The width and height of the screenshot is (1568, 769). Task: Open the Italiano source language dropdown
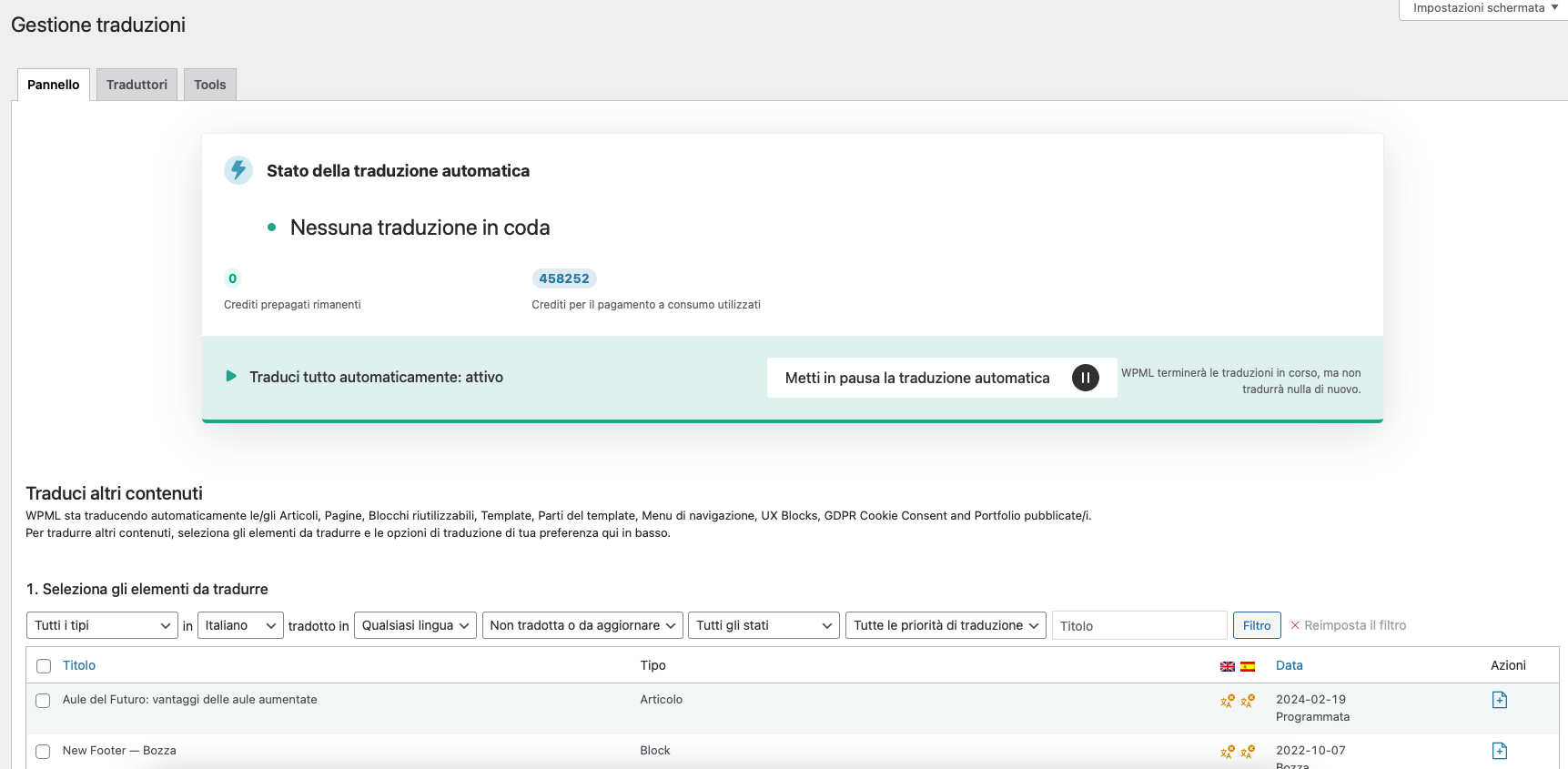click(240, 625)
